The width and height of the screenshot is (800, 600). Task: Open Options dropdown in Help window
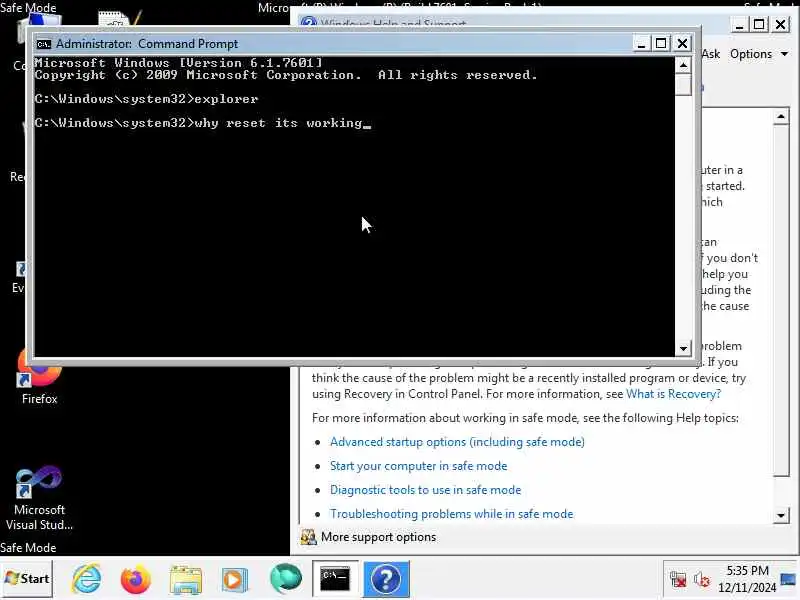pyautogui.click(x=759, y=54)
